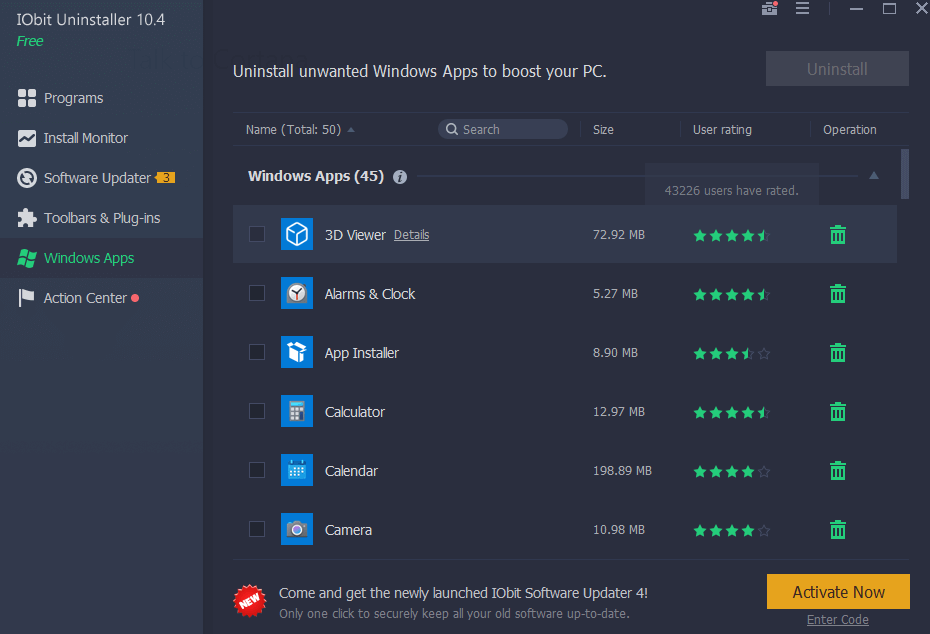Open Details link for 3D Viewer
Viewport: 930px width, 634px height.
(411, 234)
